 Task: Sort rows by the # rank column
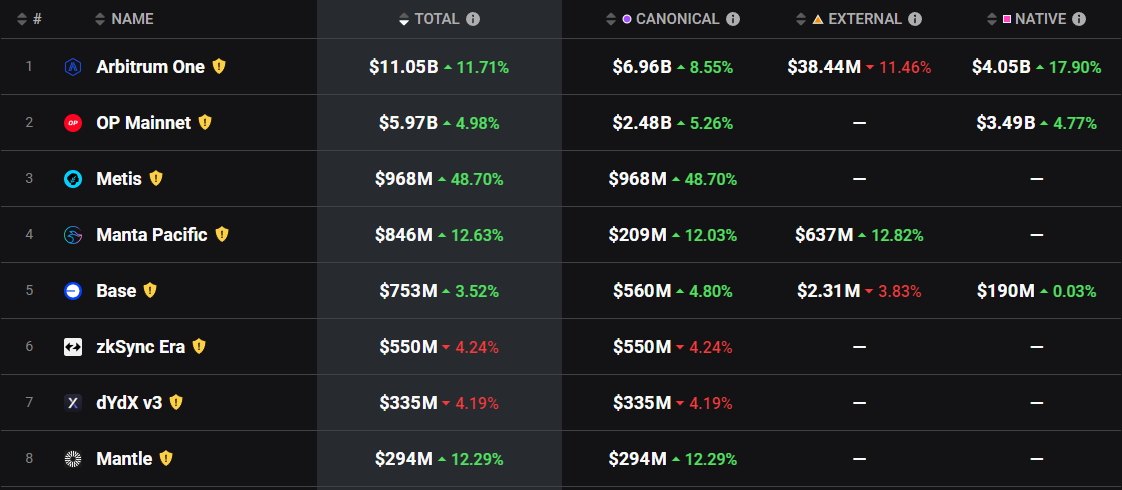point(29,19)
